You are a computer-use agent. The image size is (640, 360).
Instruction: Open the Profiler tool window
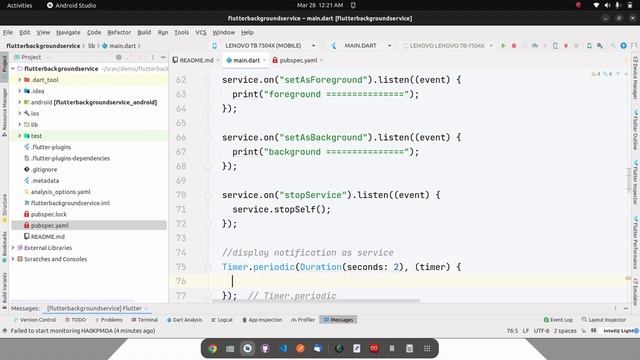click(303, 320)
